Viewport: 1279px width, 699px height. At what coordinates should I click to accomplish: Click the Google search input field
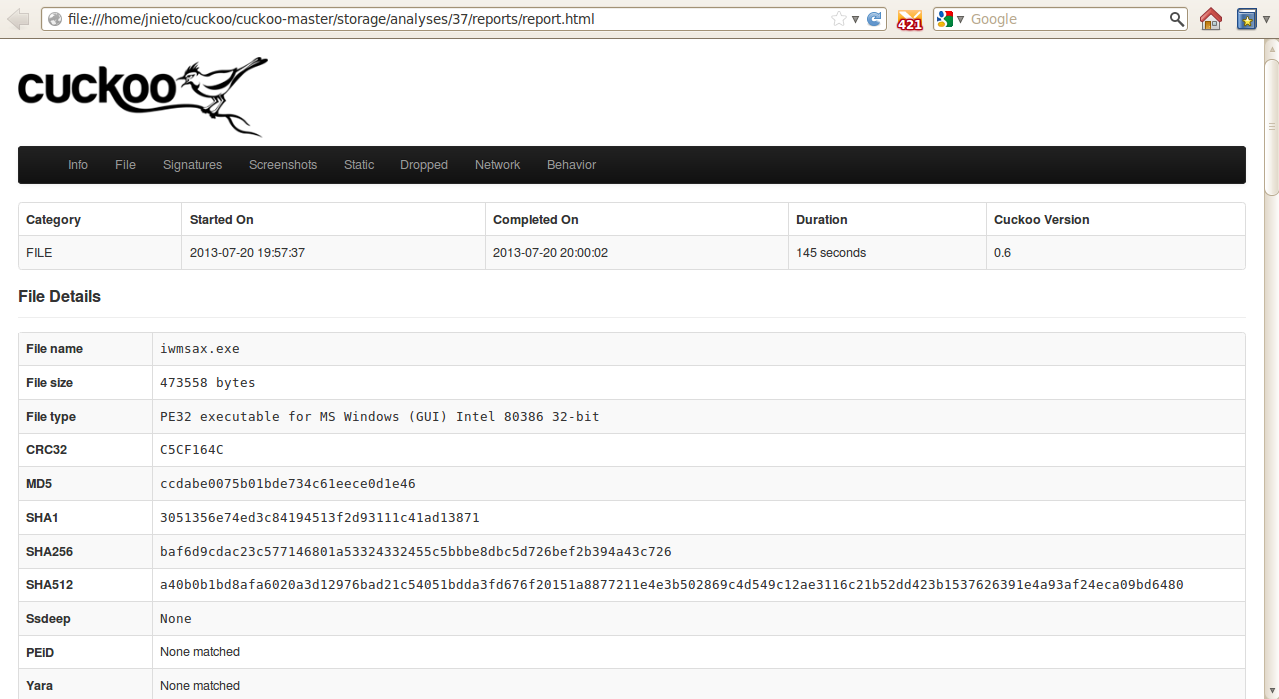point(1060,18)
